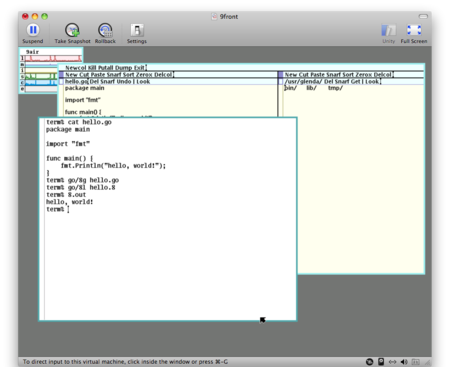Image resolution: width=450 pixels, height=367 pixels.
Task: Enter Full Screen mode
Action: (x=414, y=34)
